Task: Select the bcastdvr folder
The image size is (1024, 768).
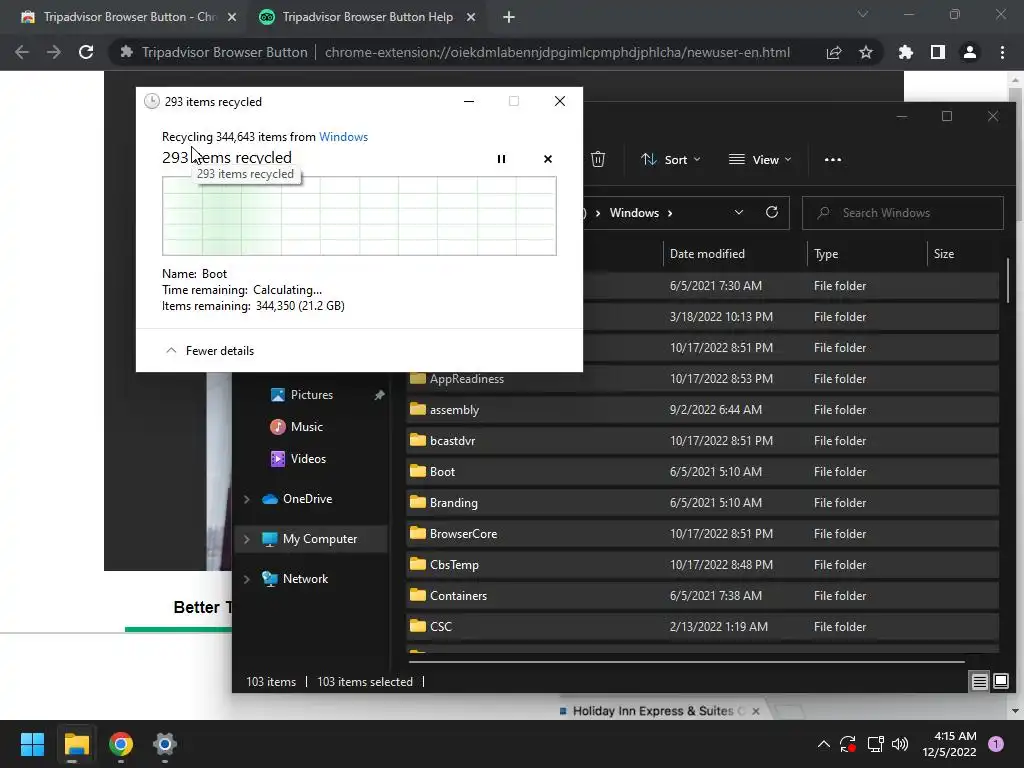Action: click(x=702, y=441)
